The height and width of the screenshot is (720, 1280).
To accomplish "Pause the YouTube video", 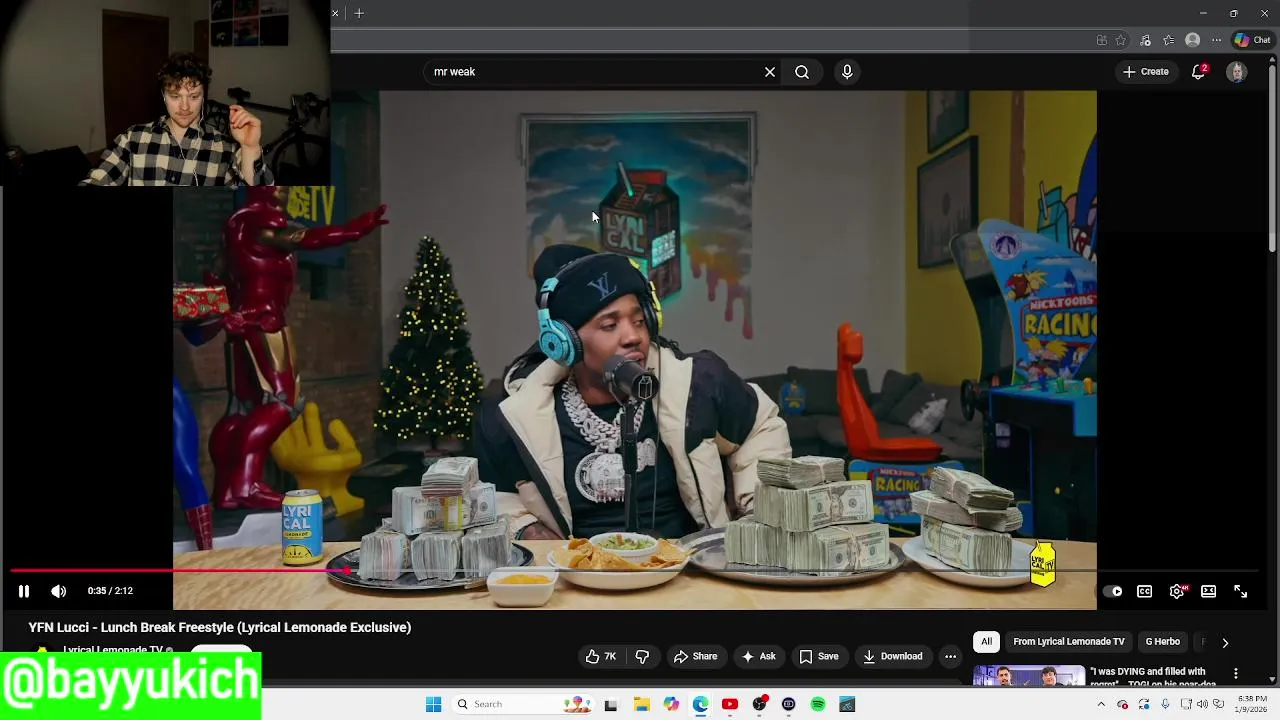I will (x=24, y=591).
